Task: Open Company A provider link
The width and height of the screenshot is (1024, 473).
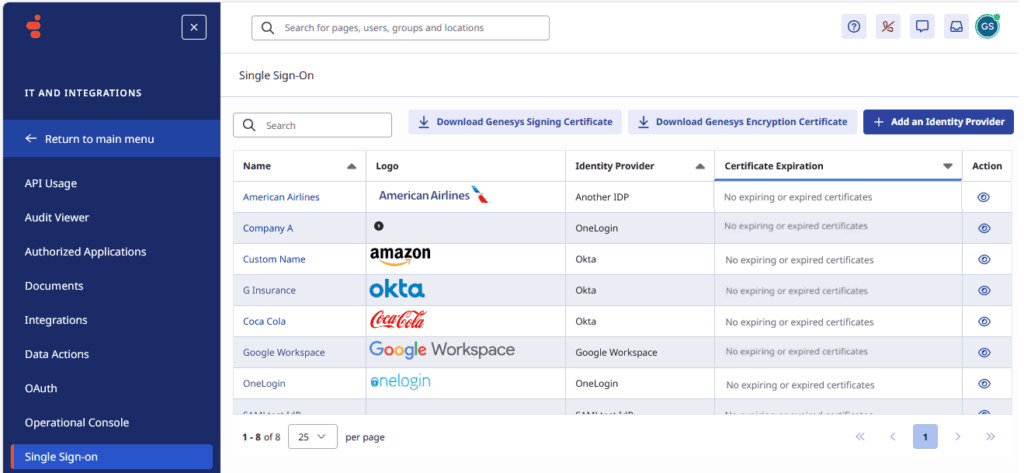Action: (x=268, y=228)
